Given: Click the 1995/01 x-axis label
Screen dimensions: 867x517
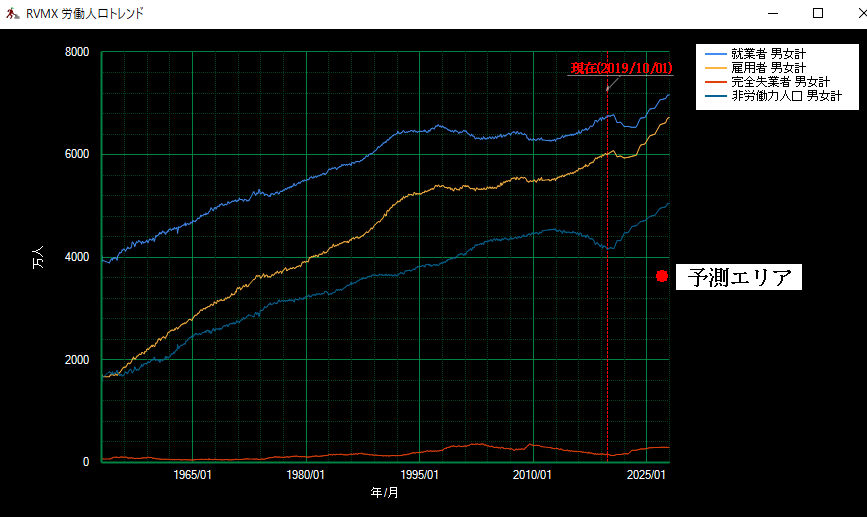Looking at the screenshot, I should click(x=419, y=474).
